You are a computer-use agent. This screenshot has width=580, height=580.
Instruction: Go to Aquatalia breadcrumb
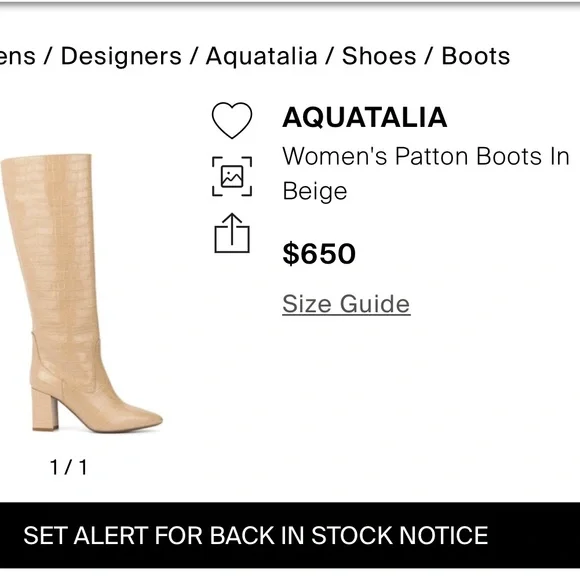262,56
